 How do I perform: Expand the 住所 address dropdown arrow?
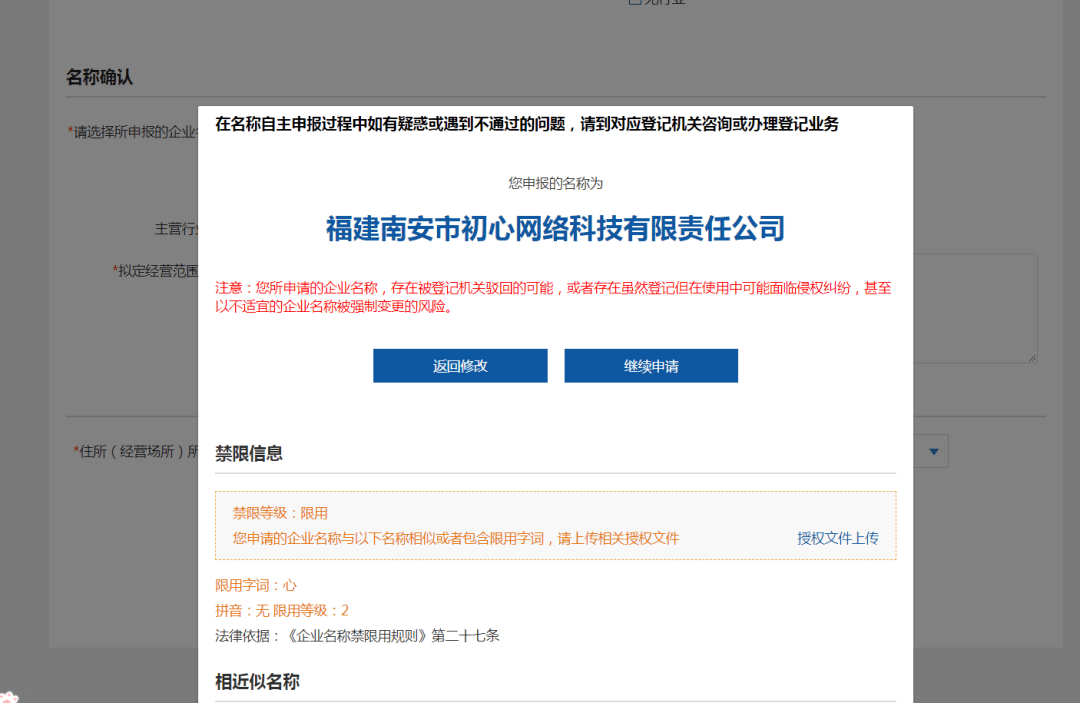pos(933,452)
